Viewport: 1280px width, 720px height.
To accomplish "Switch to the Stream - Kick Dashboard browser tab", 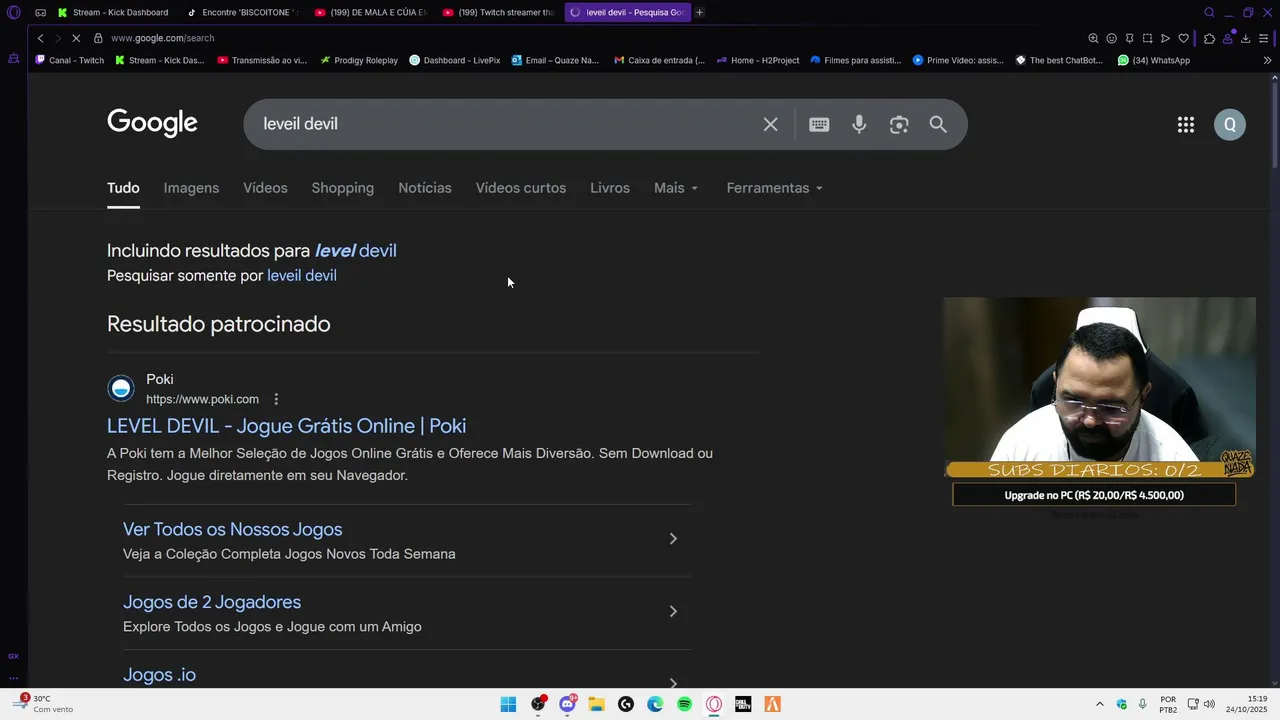I will pyautogui.click(x=113, y=12).
